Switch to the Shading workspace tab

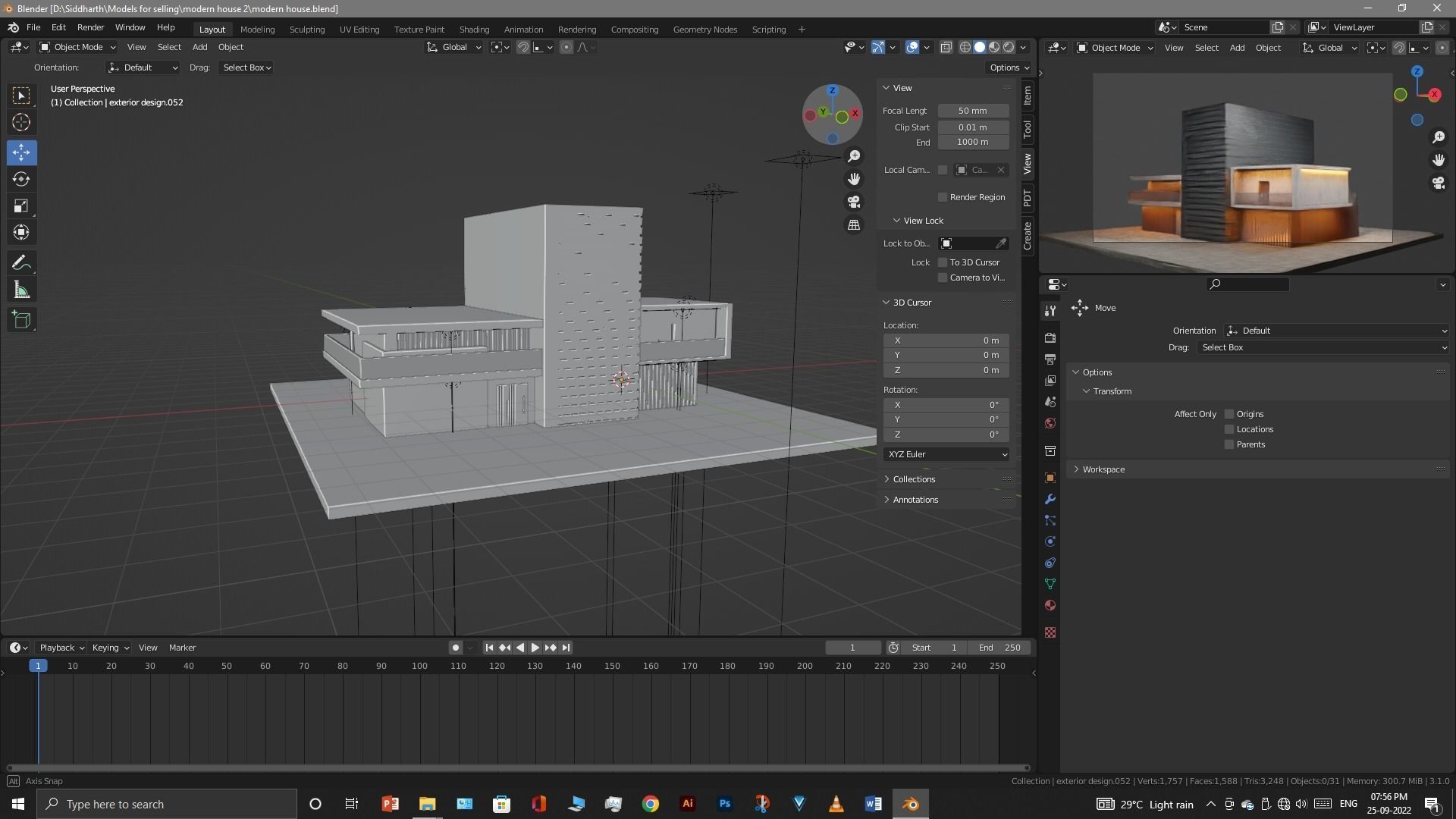click(474, 30)
